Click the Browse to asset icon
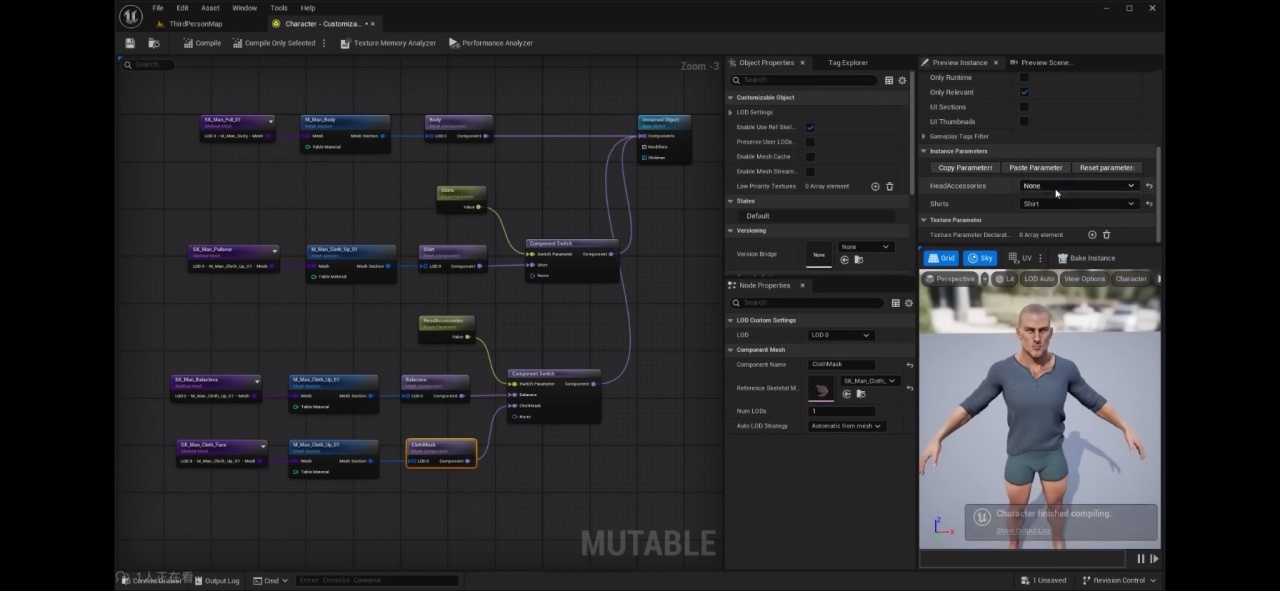Viewport: 1280px width, 591px height. pyautogui.click(x=154, y=43)
